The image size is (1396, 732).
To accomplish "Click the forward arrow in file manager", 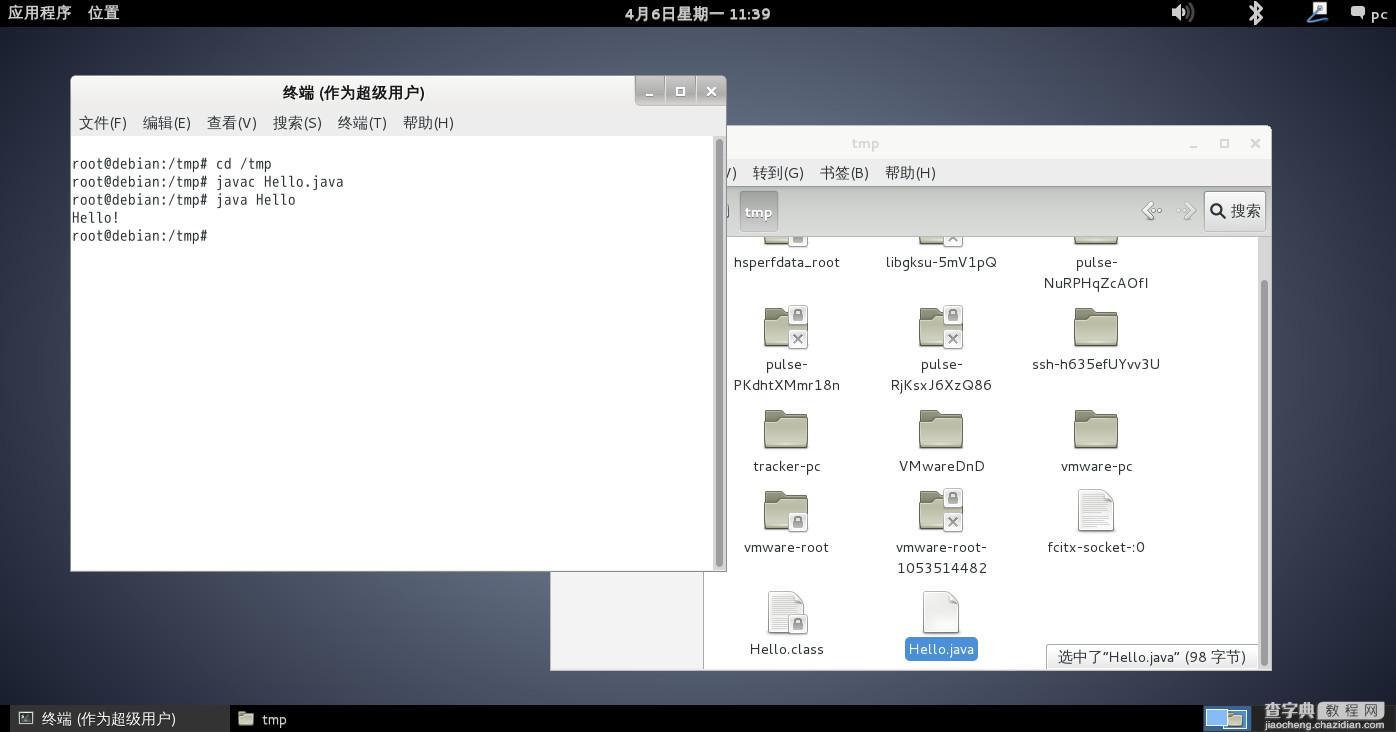I will pyautogui.click(x=1186, y=211).
